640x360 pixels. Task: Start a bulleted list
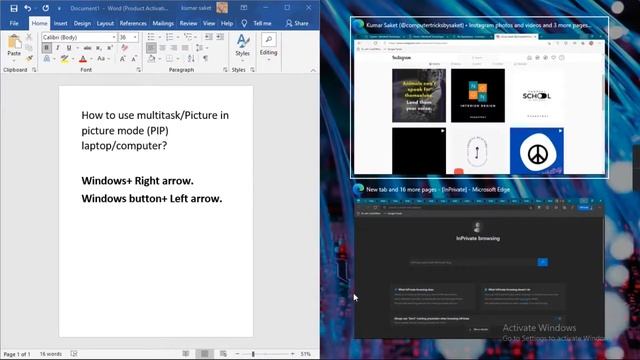click(151, 37)
